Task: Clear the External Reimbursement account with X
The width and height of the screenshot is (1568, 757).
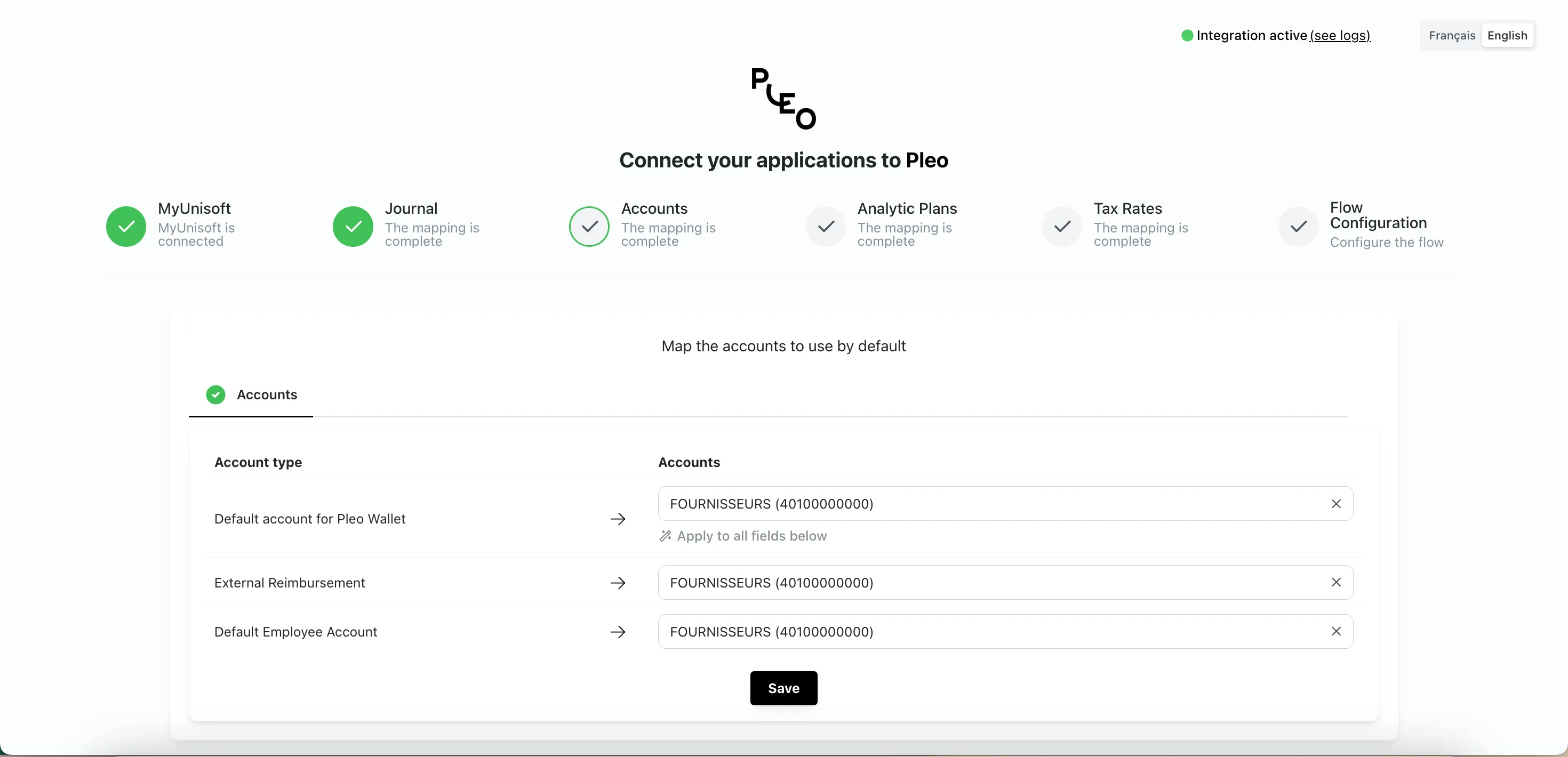Action: tap(1335, 582)
